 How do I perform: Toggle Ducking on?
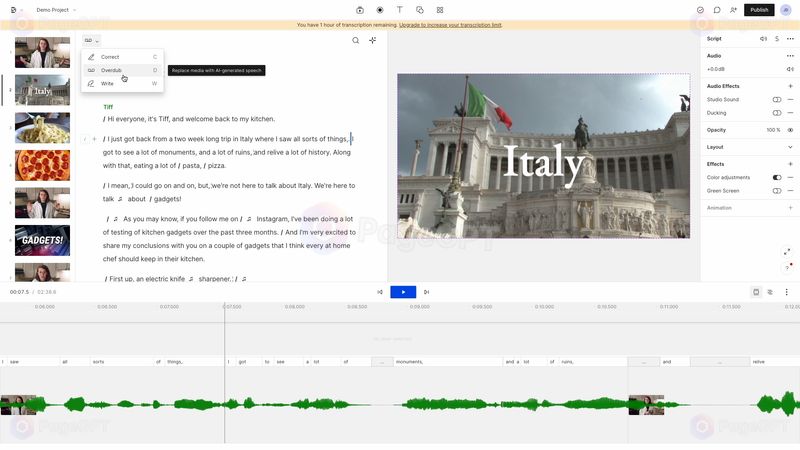click(777, 113)
